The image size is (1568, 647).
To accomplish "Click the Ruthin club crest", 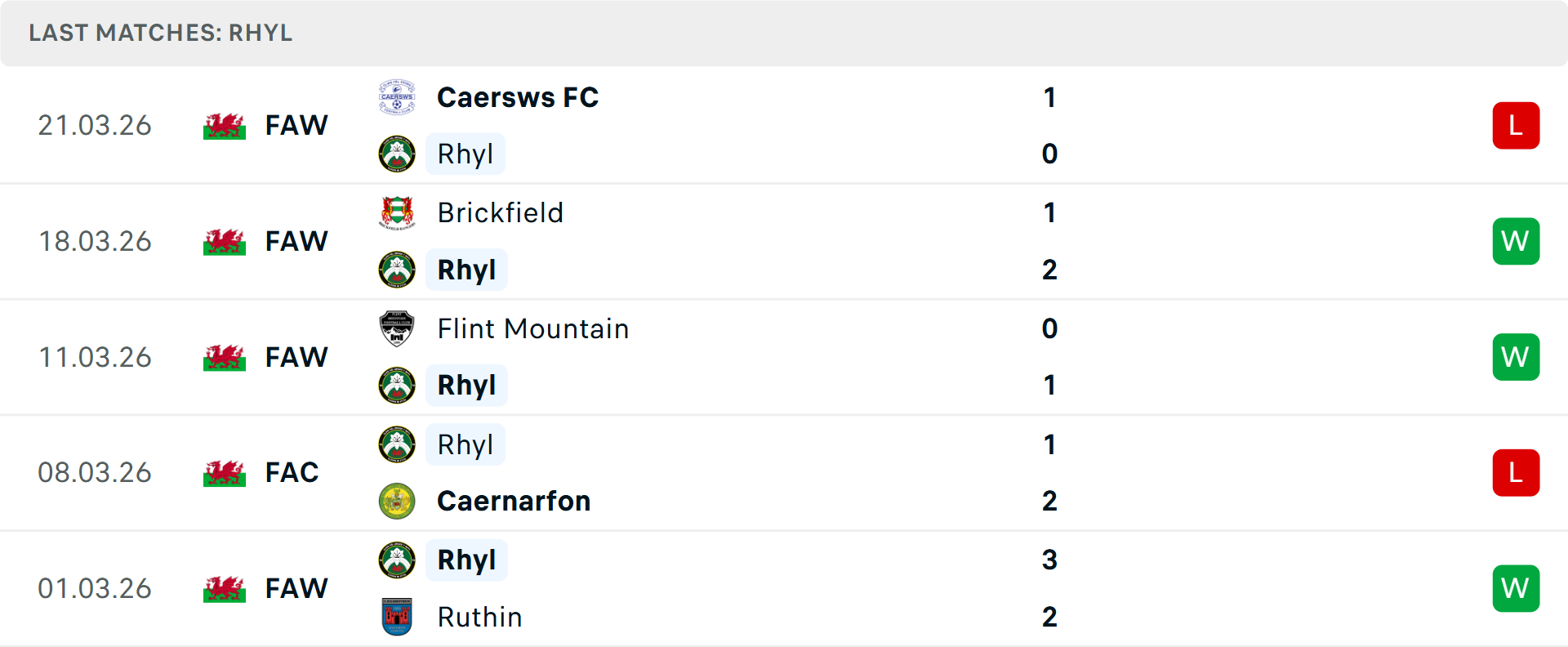I will pyautogui.click(x=397, y=617).
